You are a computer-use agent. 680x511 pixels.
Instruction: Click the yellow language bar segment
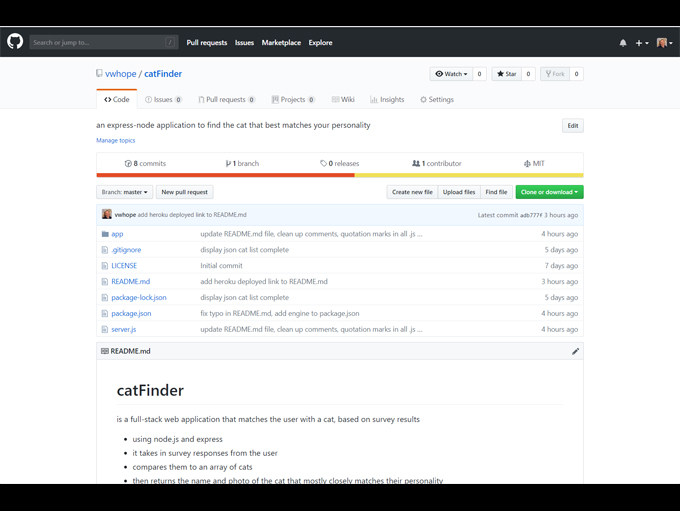(x=469, y=175)
